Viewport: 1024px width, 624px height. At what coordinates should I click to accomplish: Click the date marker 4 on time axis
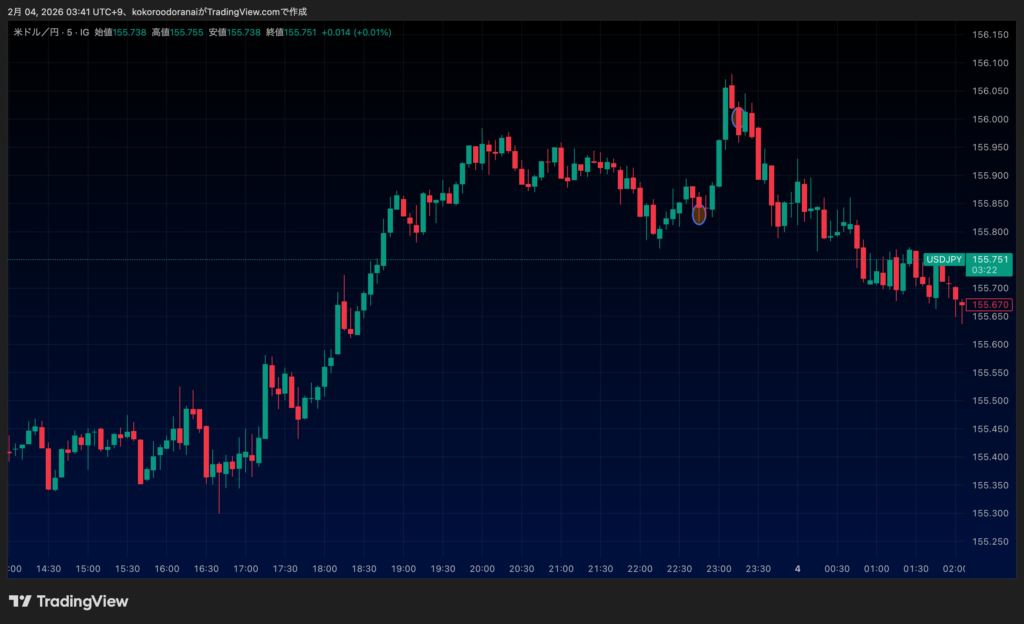click(x=797, y=568)
